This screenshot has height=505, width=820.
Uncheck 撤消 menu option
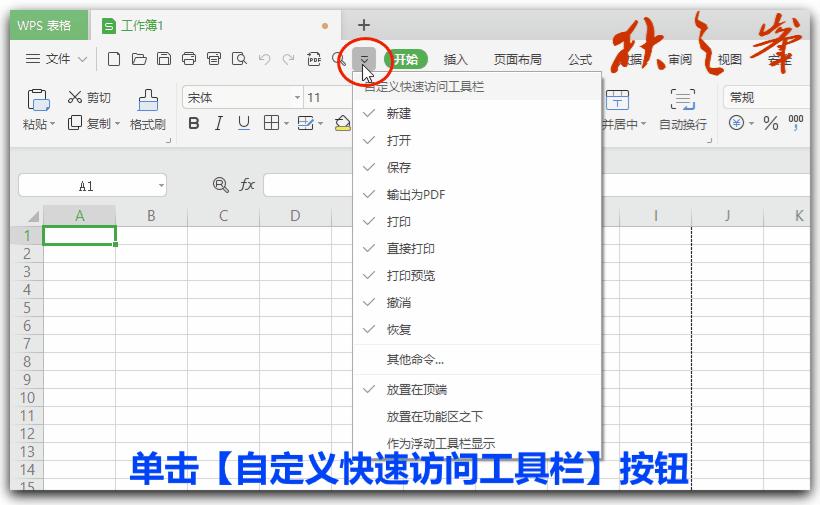tap(477, 303)
